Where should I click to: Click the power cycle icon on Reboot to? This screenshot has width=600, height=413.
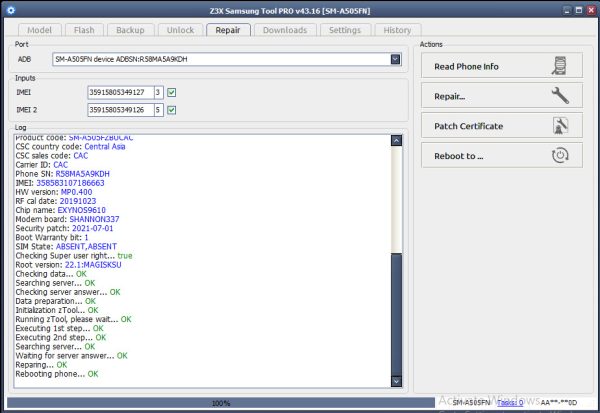tap(560, 155)
